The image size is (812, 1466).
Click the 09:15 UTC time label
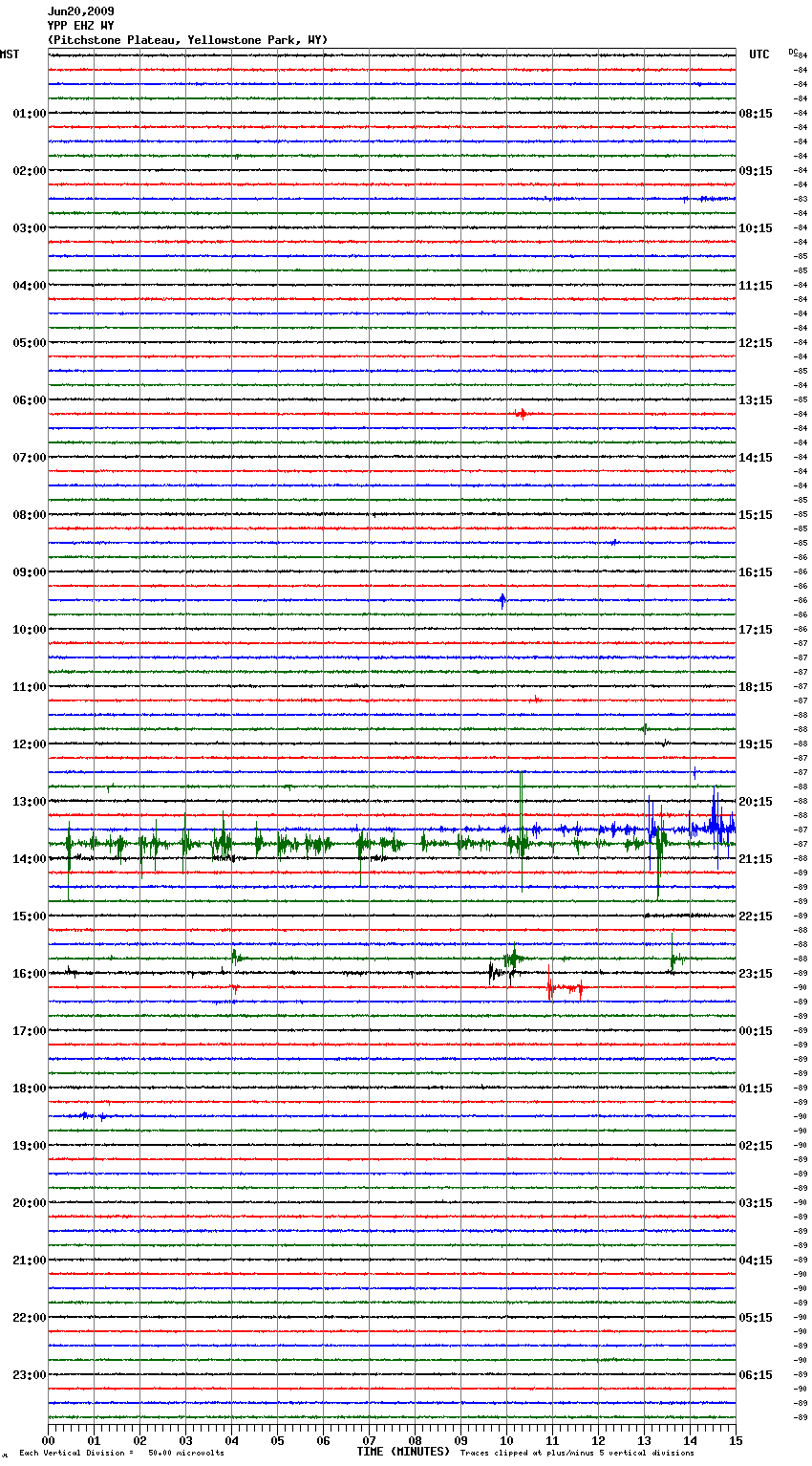pos(756,171)
